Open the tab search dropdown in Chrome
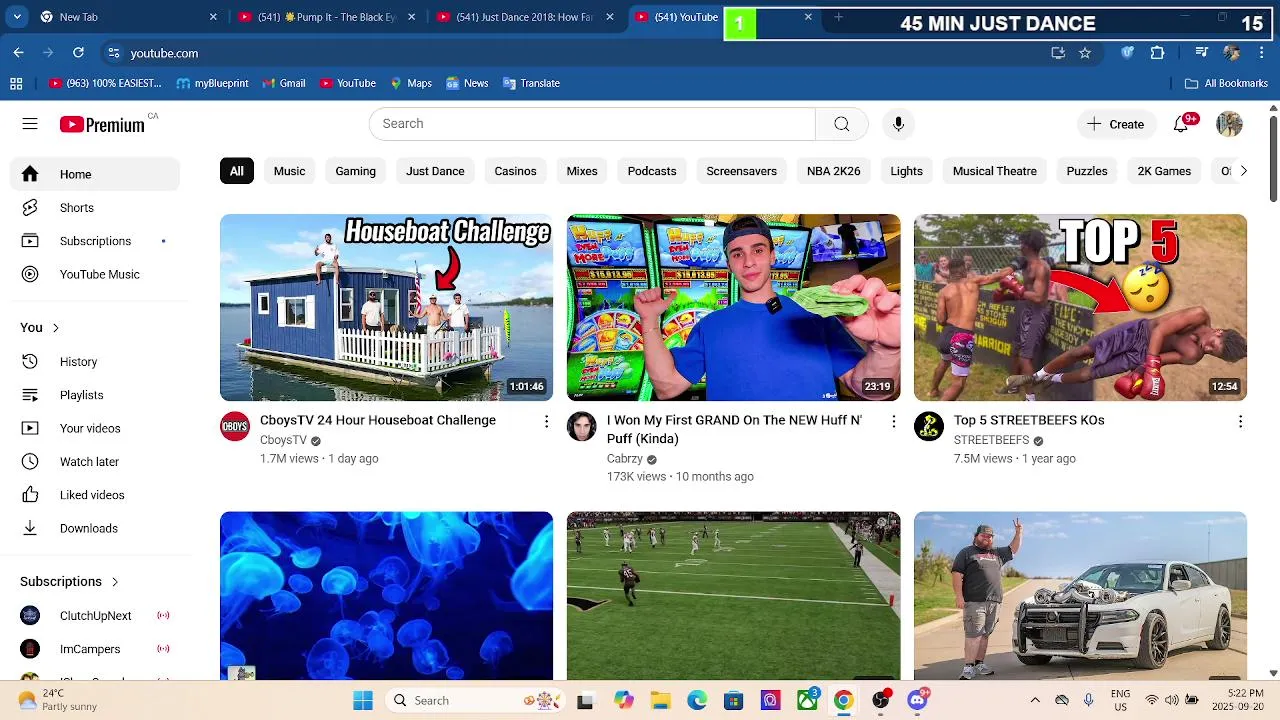 click(x=17, y=17)
